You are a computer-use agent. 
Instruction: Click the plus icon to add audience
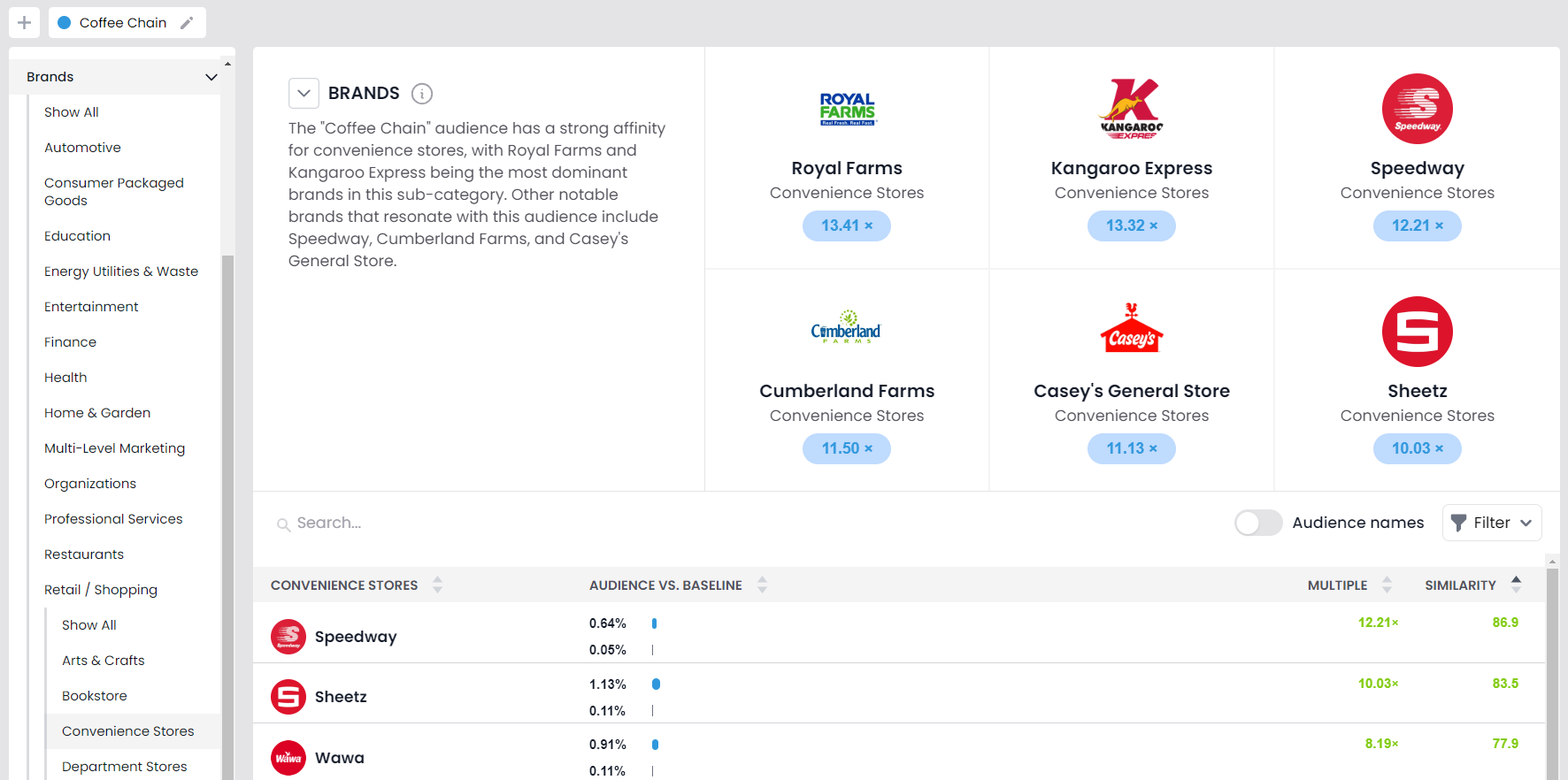[24, 23]
